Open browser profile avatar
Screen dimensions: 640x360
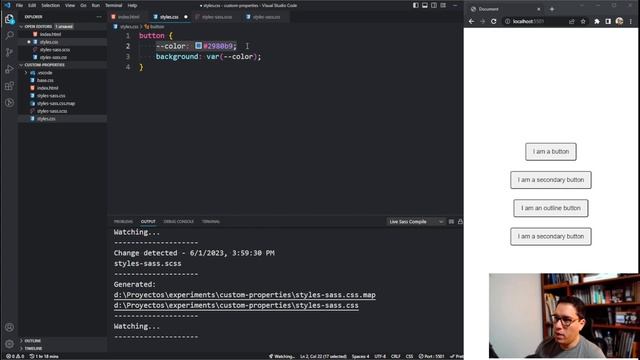619,21
